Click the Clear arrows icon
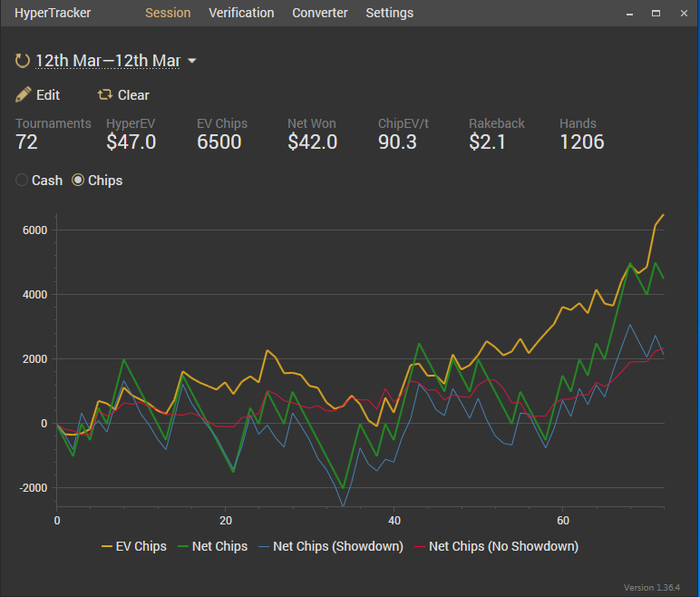This screenshot has height=597, width=700. point(105,95)
